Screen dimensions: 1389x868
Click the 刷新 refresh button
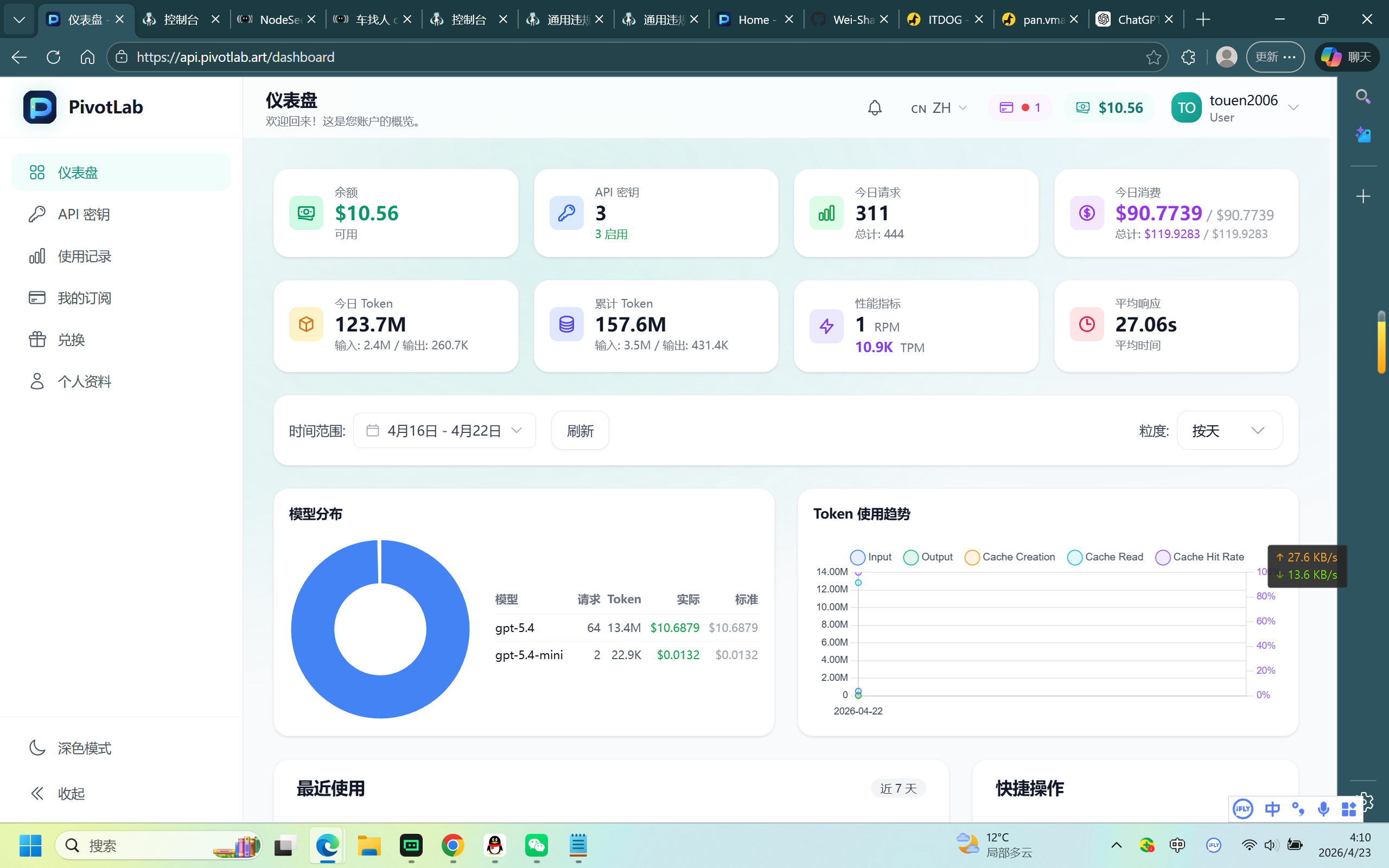(x=579, y=431)
